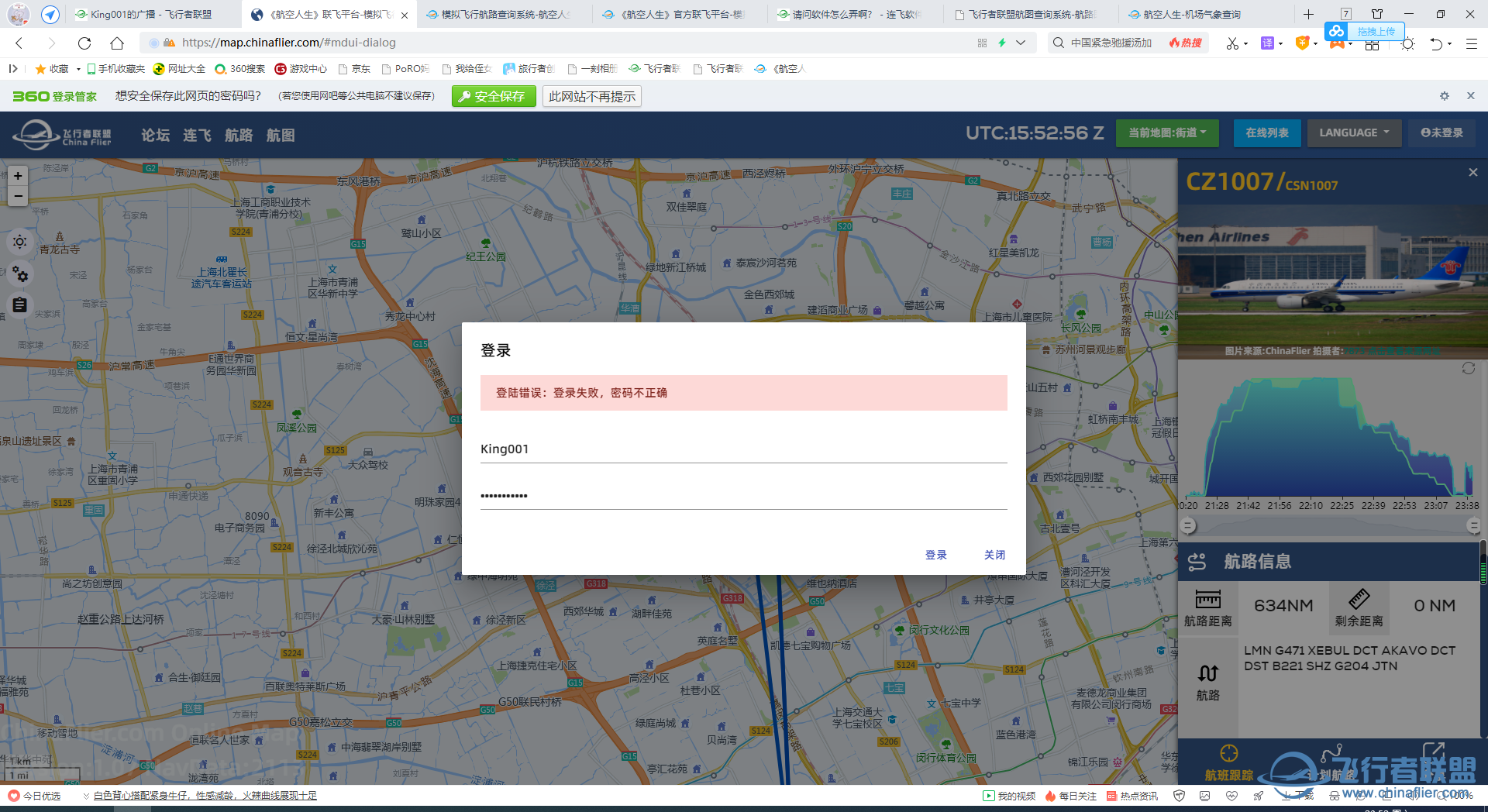Focus the password input field
Image resolution: width=1488 pixels, height=812 pixels.
point(744,496)
